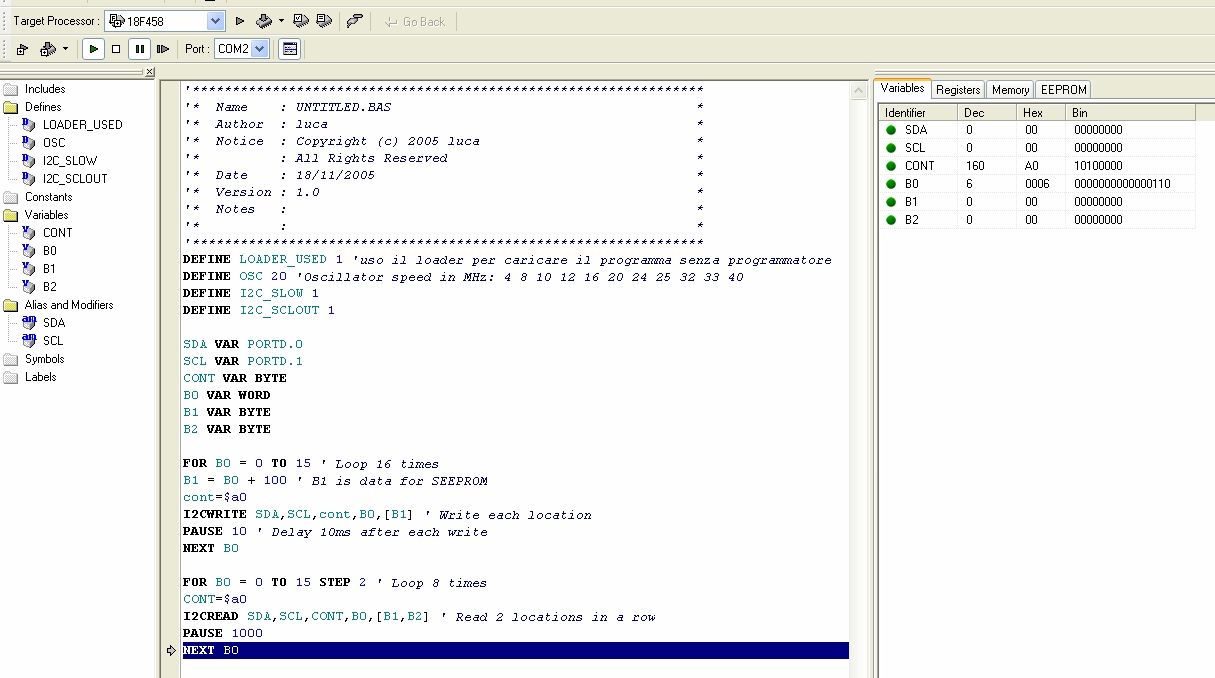
Task: Click the hardware connect plug icon
Action: tap(354, 21)
